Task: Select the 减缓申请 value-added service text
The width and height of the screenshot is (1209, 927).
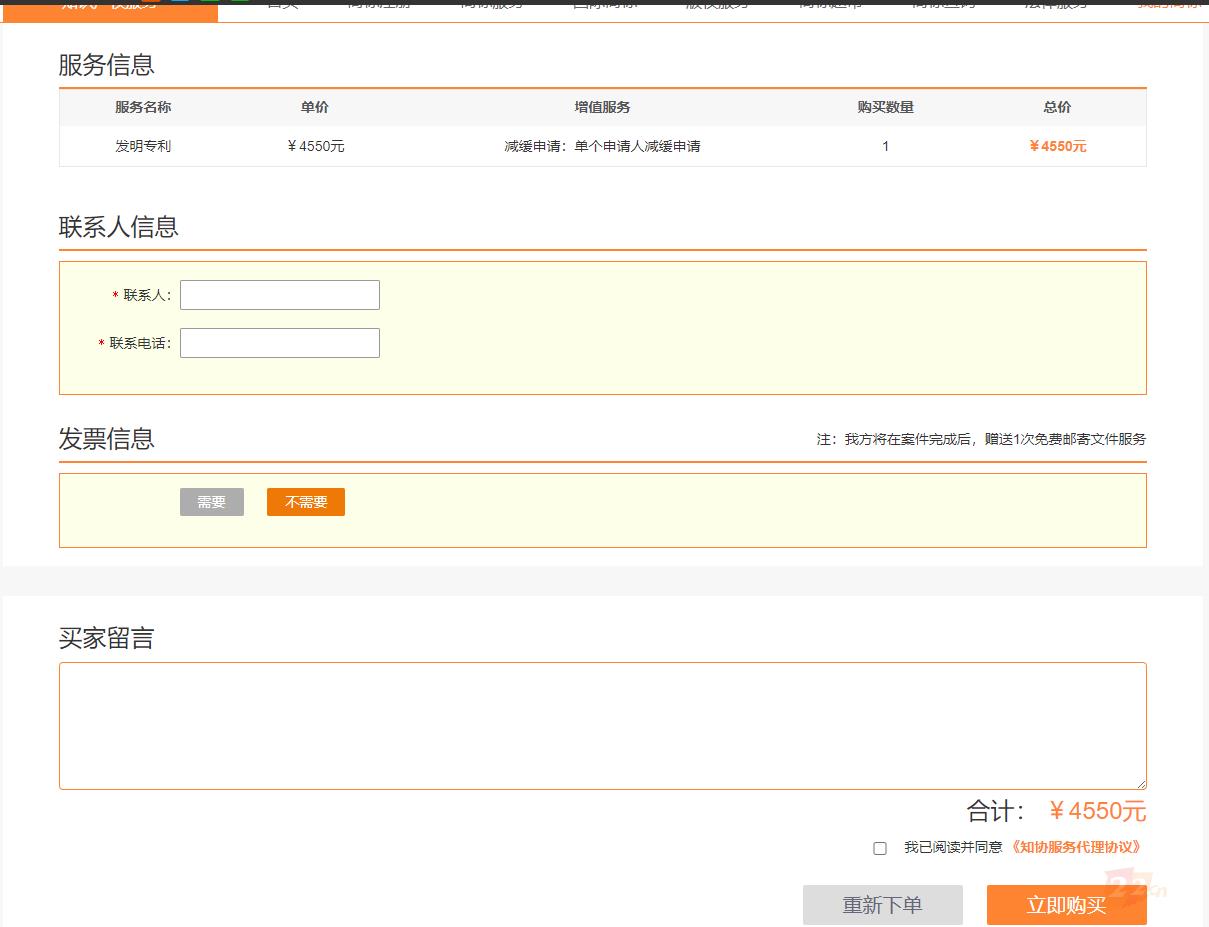Action: tap(602, 146)
